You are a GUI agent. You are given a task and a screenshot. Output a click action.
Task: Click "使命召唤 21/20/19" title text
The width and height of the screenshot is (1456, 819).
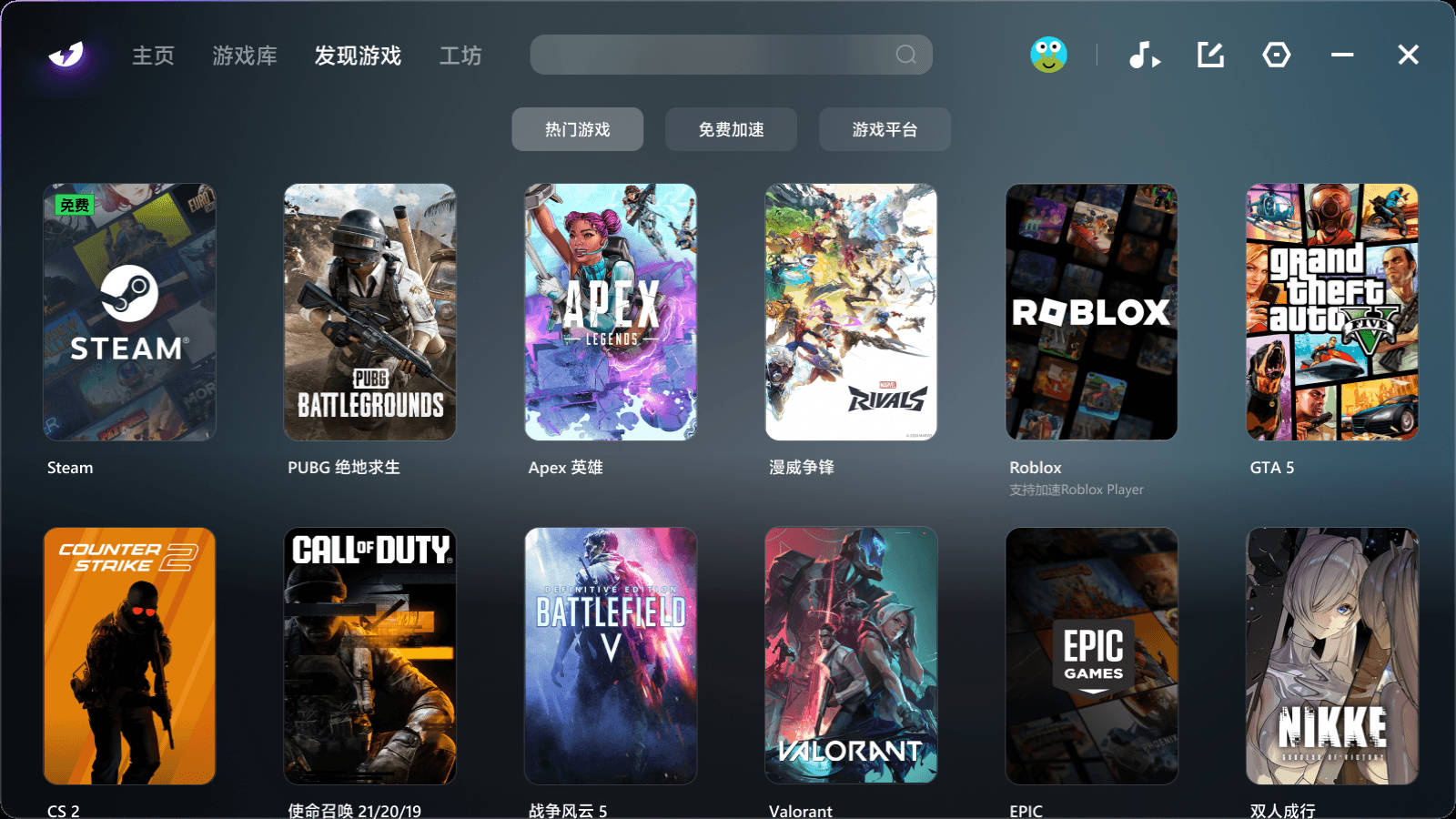point(355,811)
